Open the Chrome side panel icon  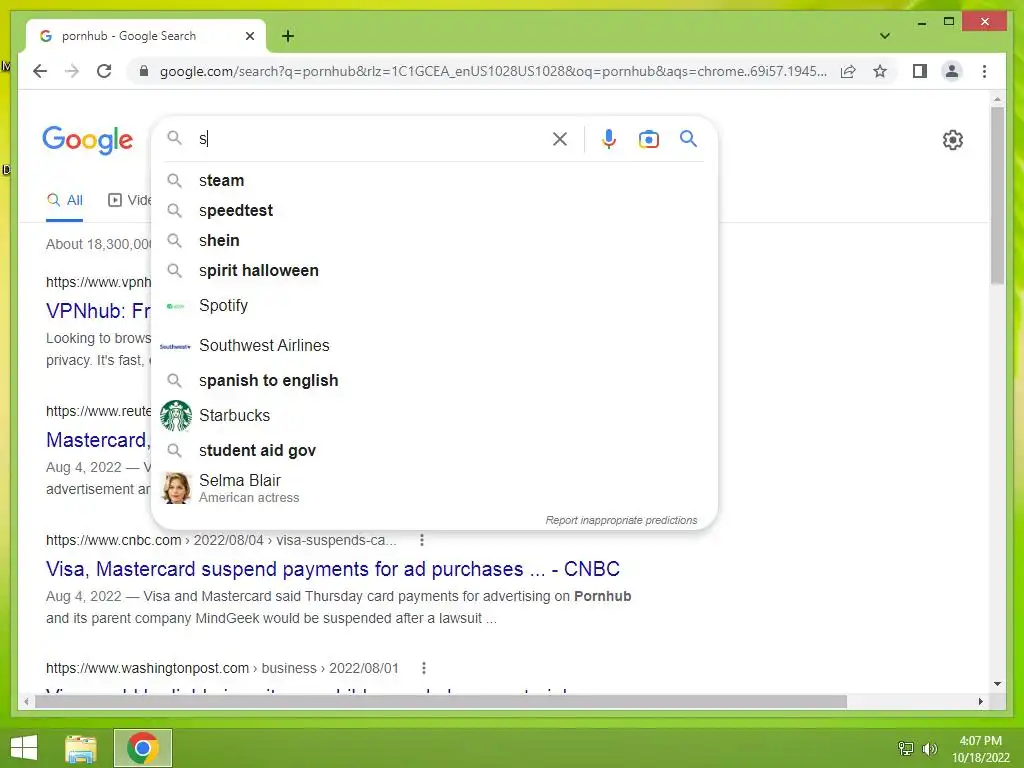(920, 71)
